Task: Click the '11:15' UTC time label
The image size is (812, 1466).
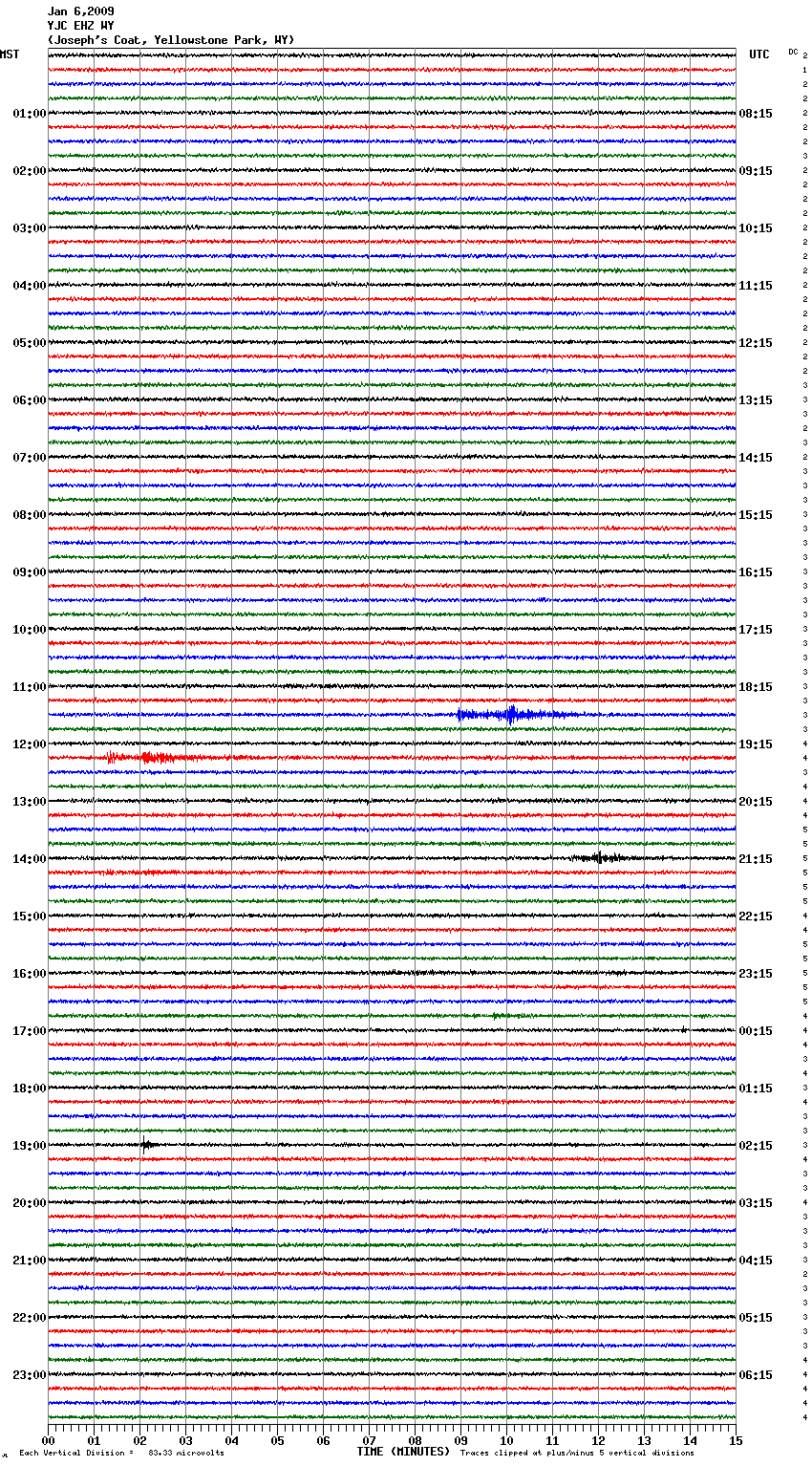Action: [756, 286]
